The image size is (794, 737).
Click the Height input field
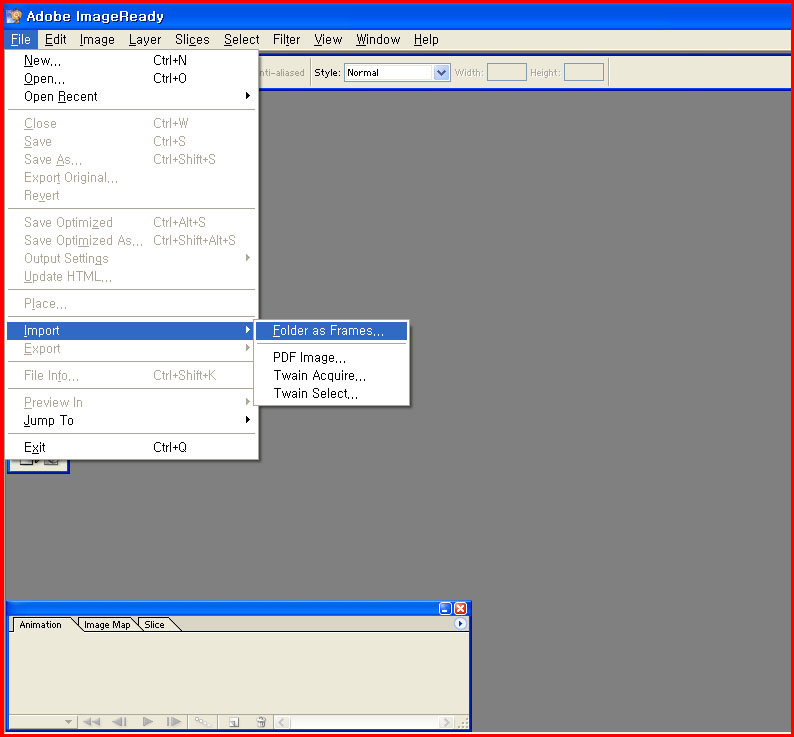pos(584,72)
